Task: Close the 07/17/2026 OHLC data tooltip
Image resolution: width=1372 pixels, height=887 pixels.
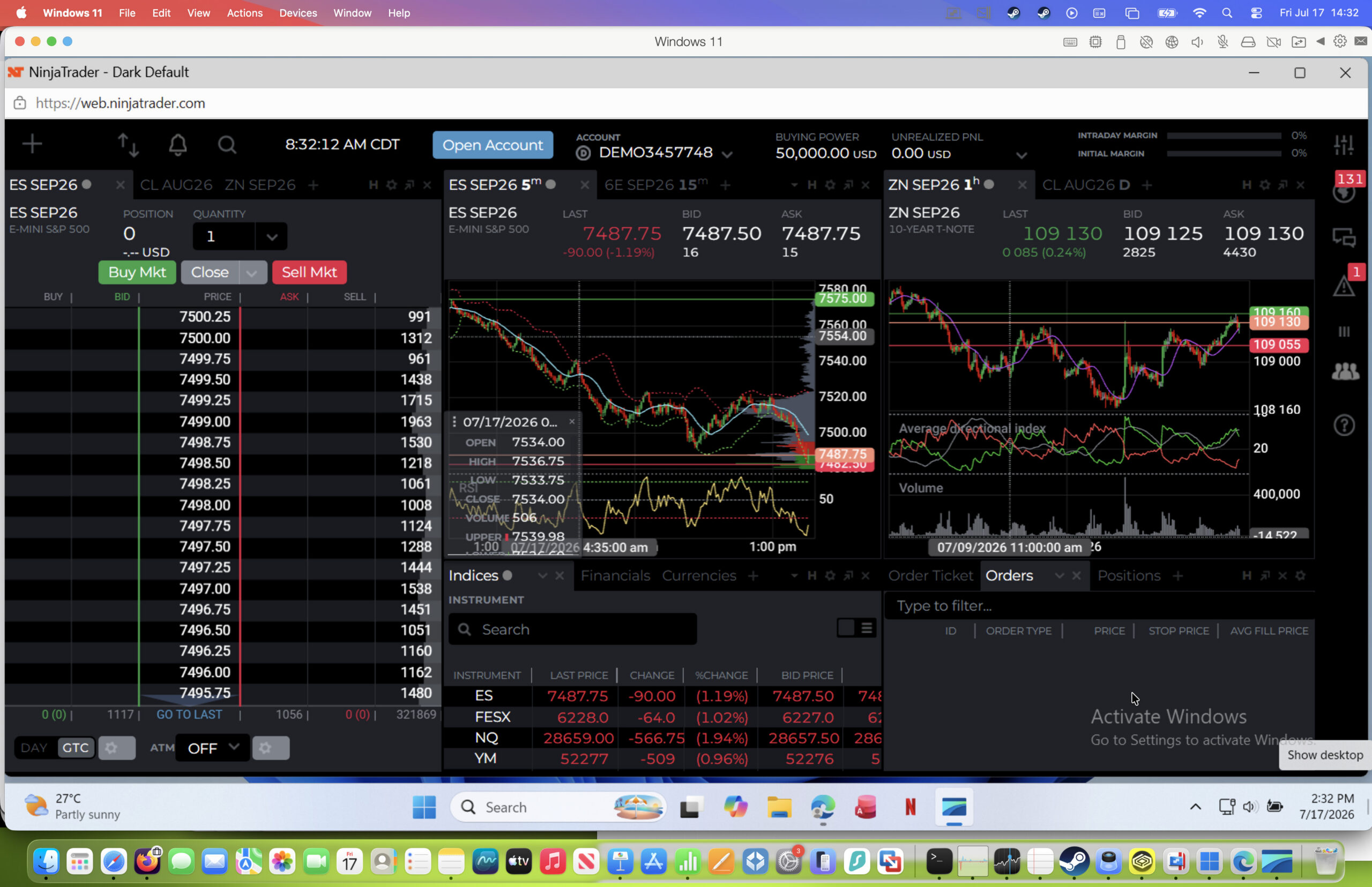Action: point(572,422)
